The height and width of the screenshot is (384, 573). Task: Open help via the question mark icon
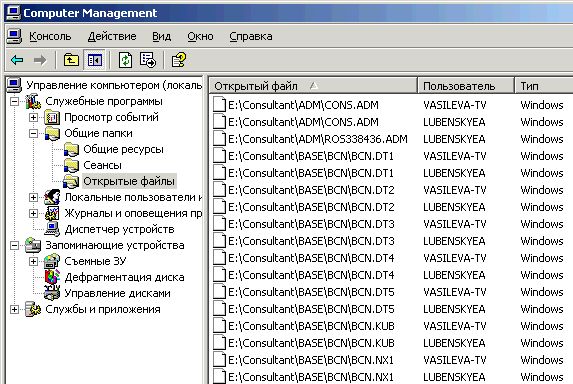tap(179, 60)
